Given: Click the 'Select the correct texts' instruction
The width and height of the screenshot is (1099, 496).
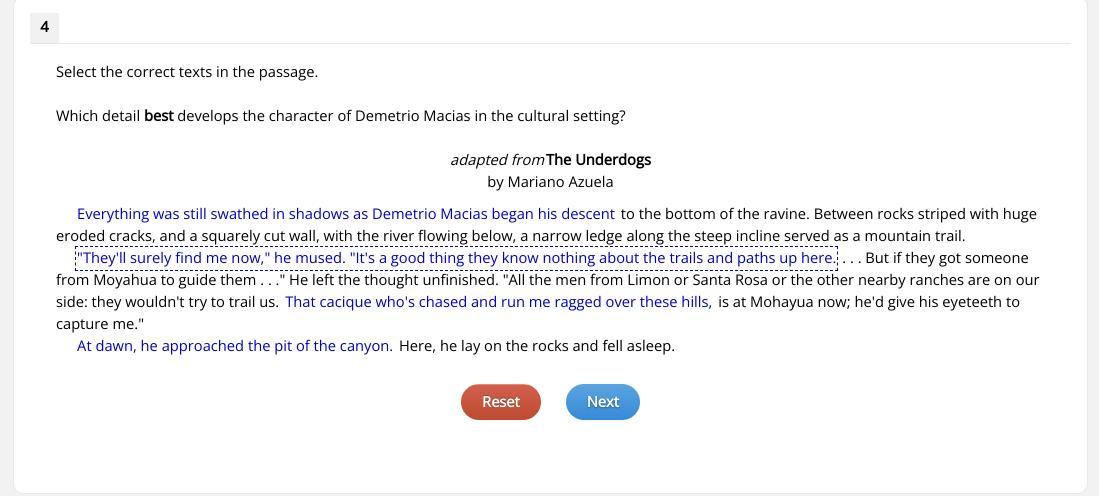Looking at the screenshot, I should coord(187,72).
